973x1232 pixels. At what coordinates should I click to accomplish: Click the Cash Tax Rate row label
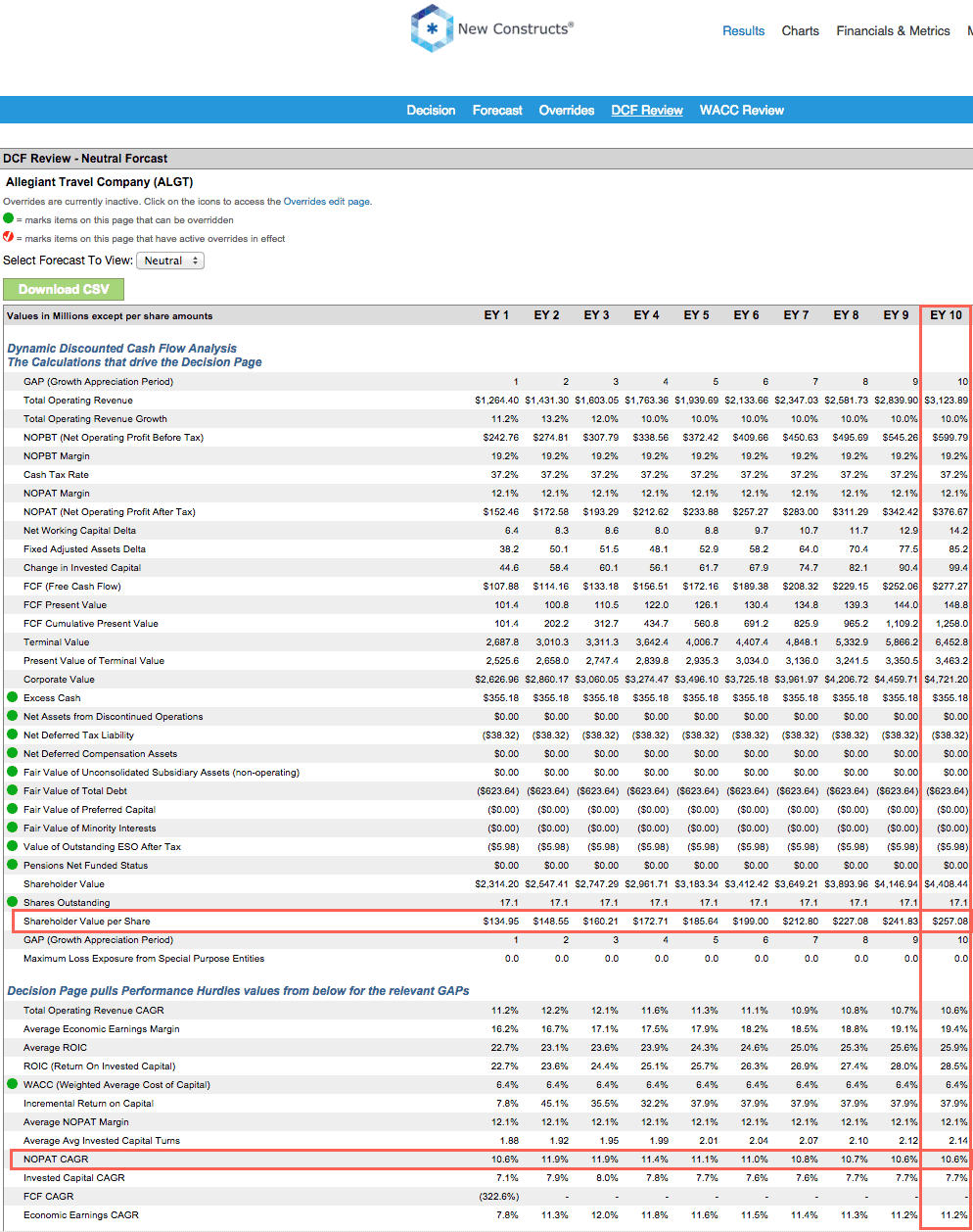point(56,475)
